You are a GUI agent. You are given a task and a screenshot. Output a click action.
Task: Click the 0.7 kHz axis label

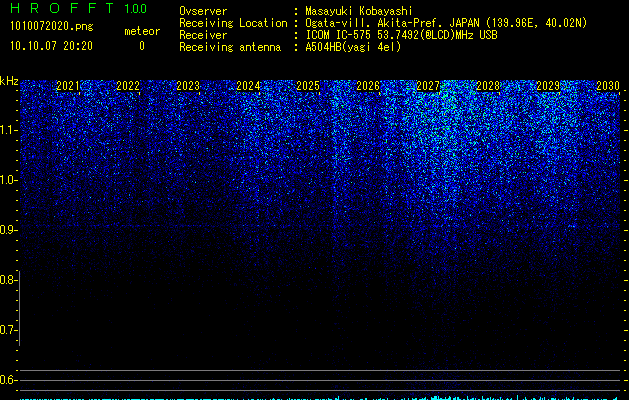(x=8, y=330)
